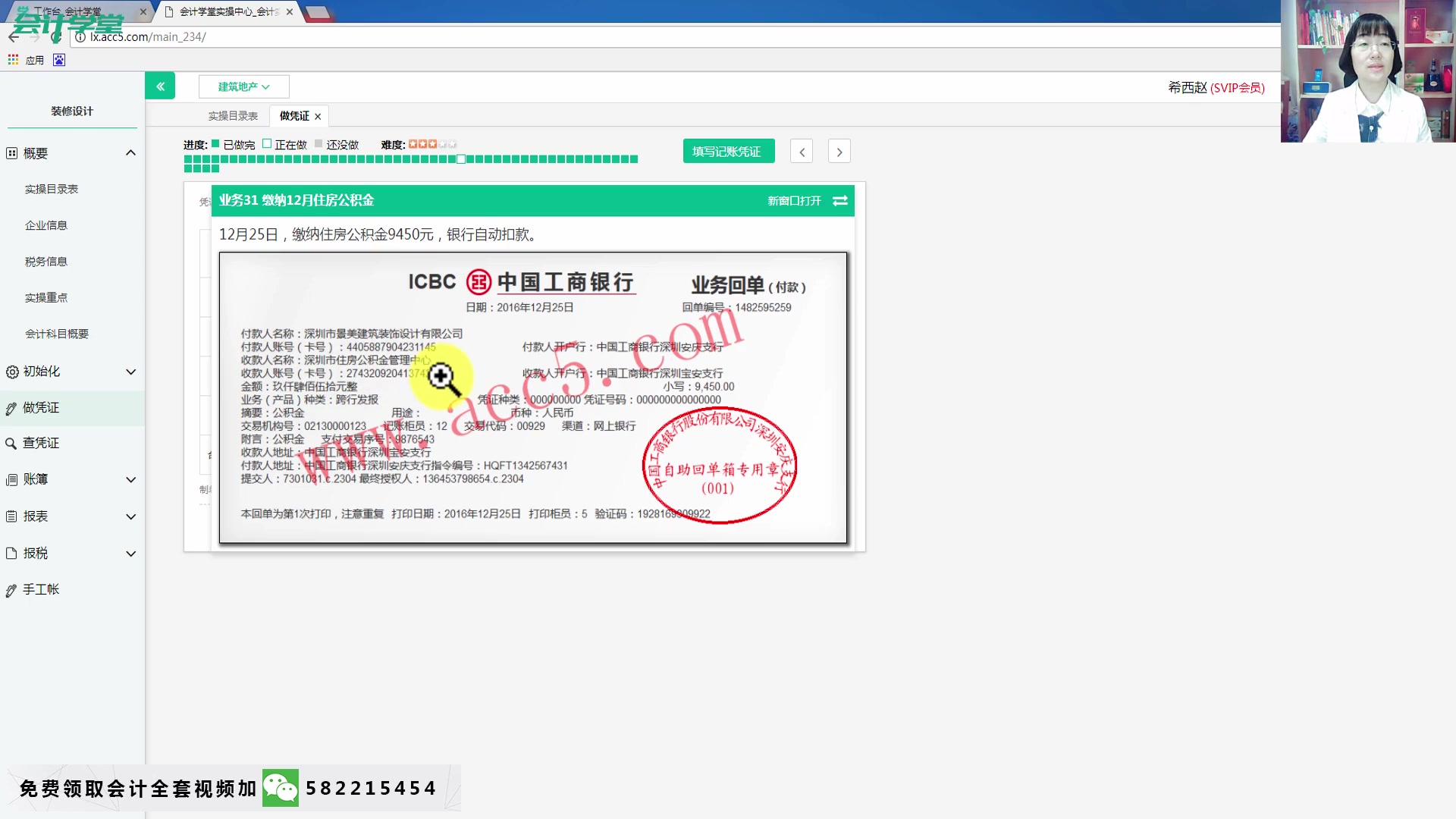Screen dimensions: 1456x819
Task: Click the 正在做 legend label
Action: click(x=290, y=145)
